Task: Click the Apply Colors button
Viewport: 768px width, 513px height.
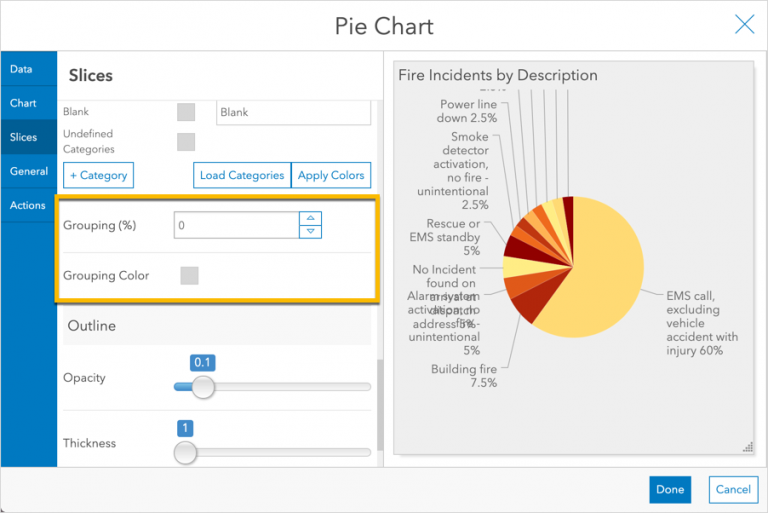Action: tap(331, 175)
